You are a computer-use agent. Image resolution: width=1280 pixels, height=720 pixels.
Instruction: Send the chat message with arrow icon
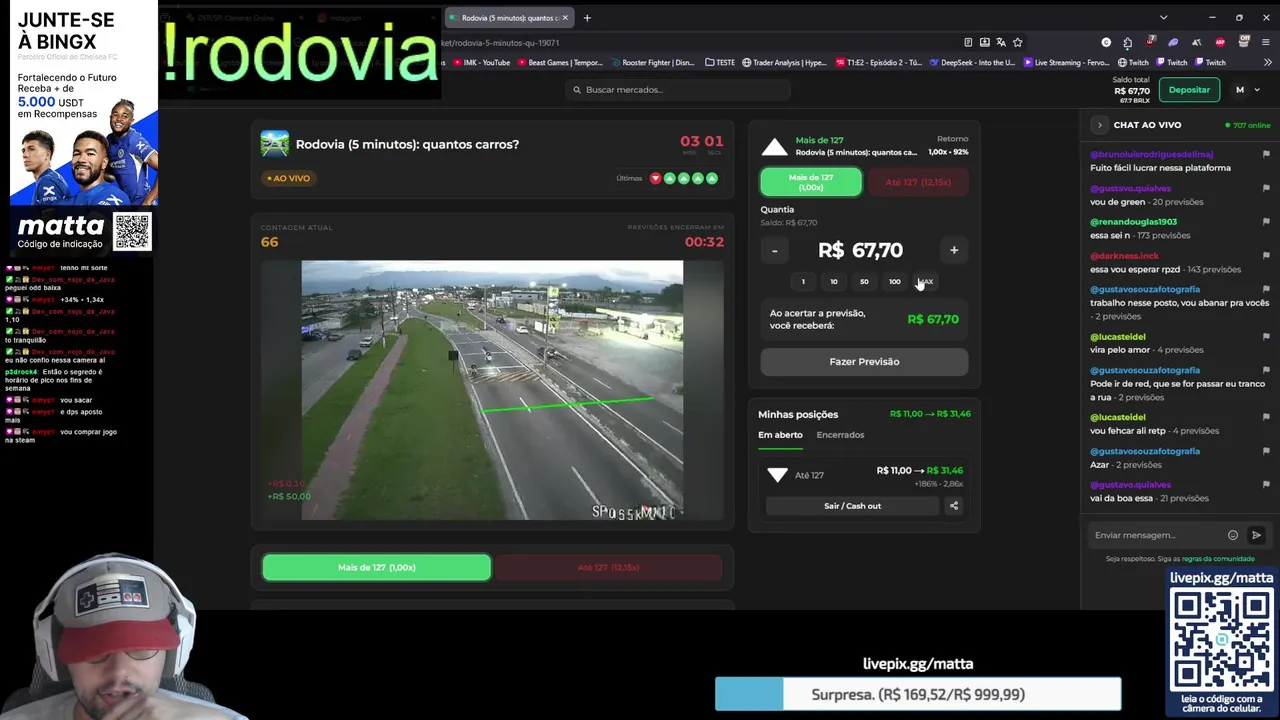[x=1257, y=535]
